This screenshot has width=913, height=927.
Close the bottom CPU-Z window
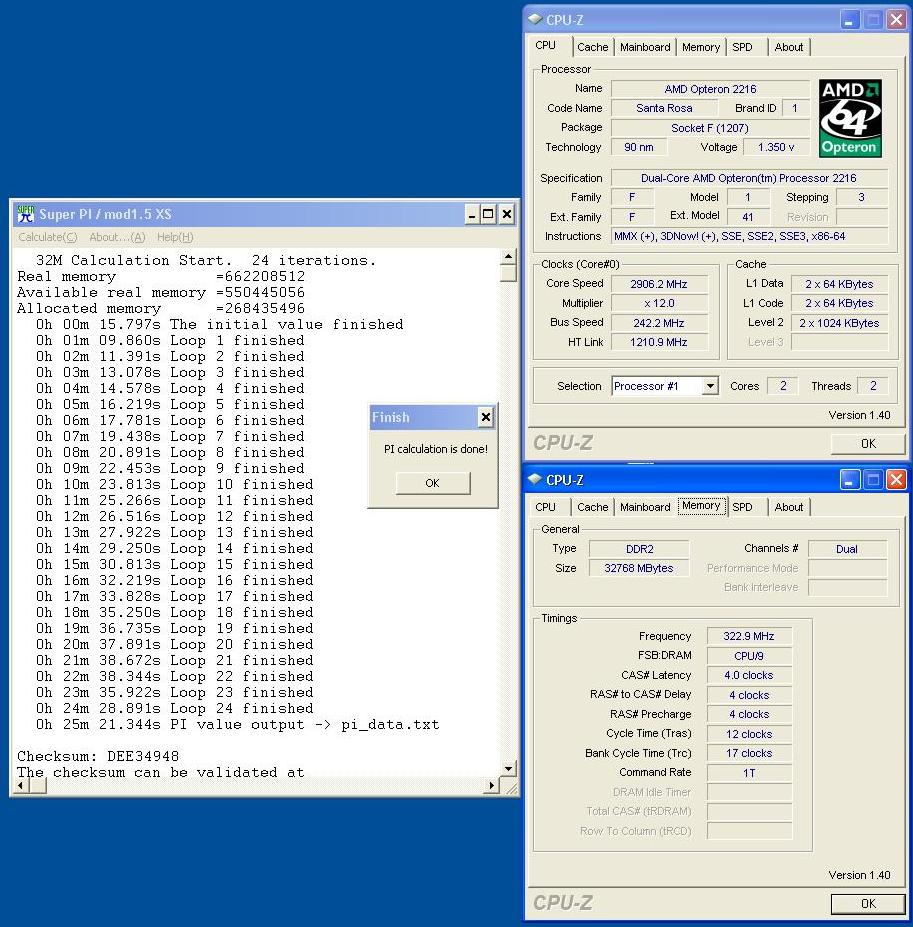(x=896, y=480)
